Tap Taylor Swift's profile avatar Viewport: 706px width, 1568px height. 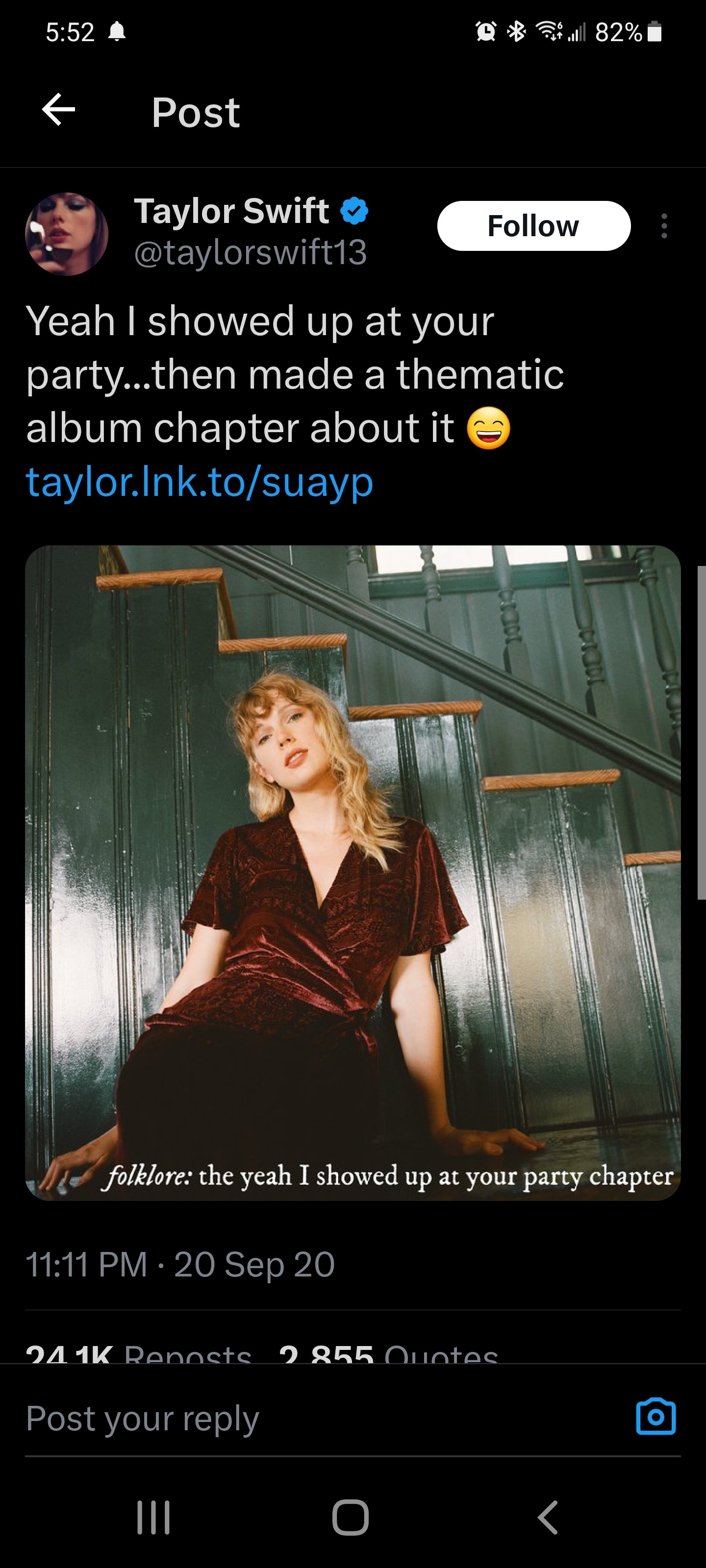click(66, 234)
